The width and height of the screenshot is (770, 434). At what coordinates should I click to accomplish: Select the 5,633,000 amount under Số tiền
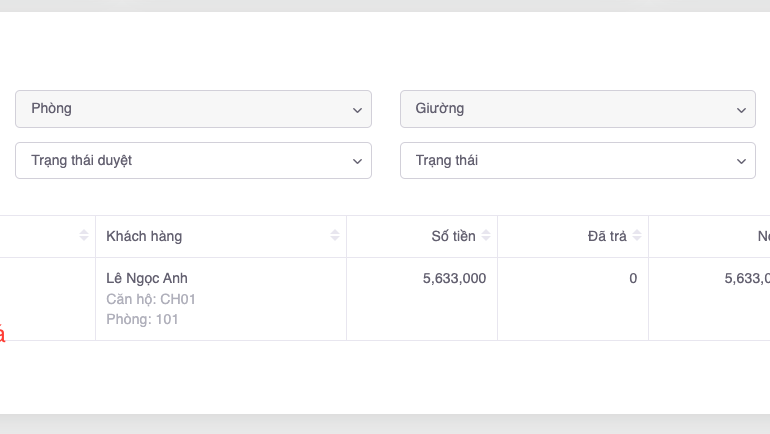click(454, 278)
